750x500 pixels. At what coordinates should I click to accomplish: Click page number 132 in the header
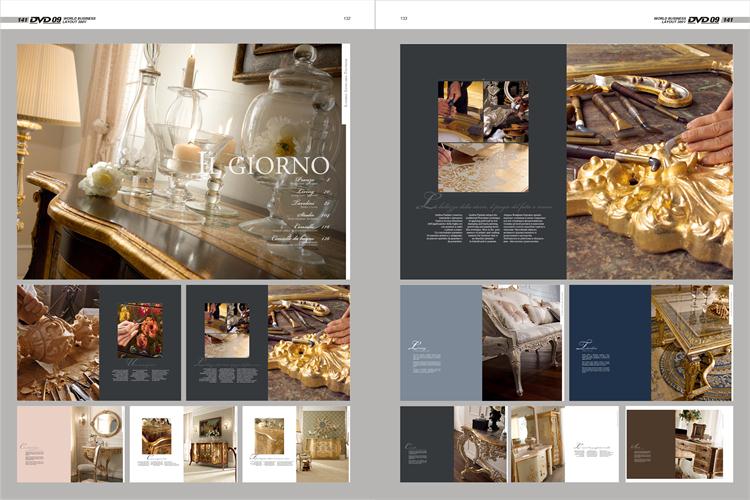click(347, 18)
